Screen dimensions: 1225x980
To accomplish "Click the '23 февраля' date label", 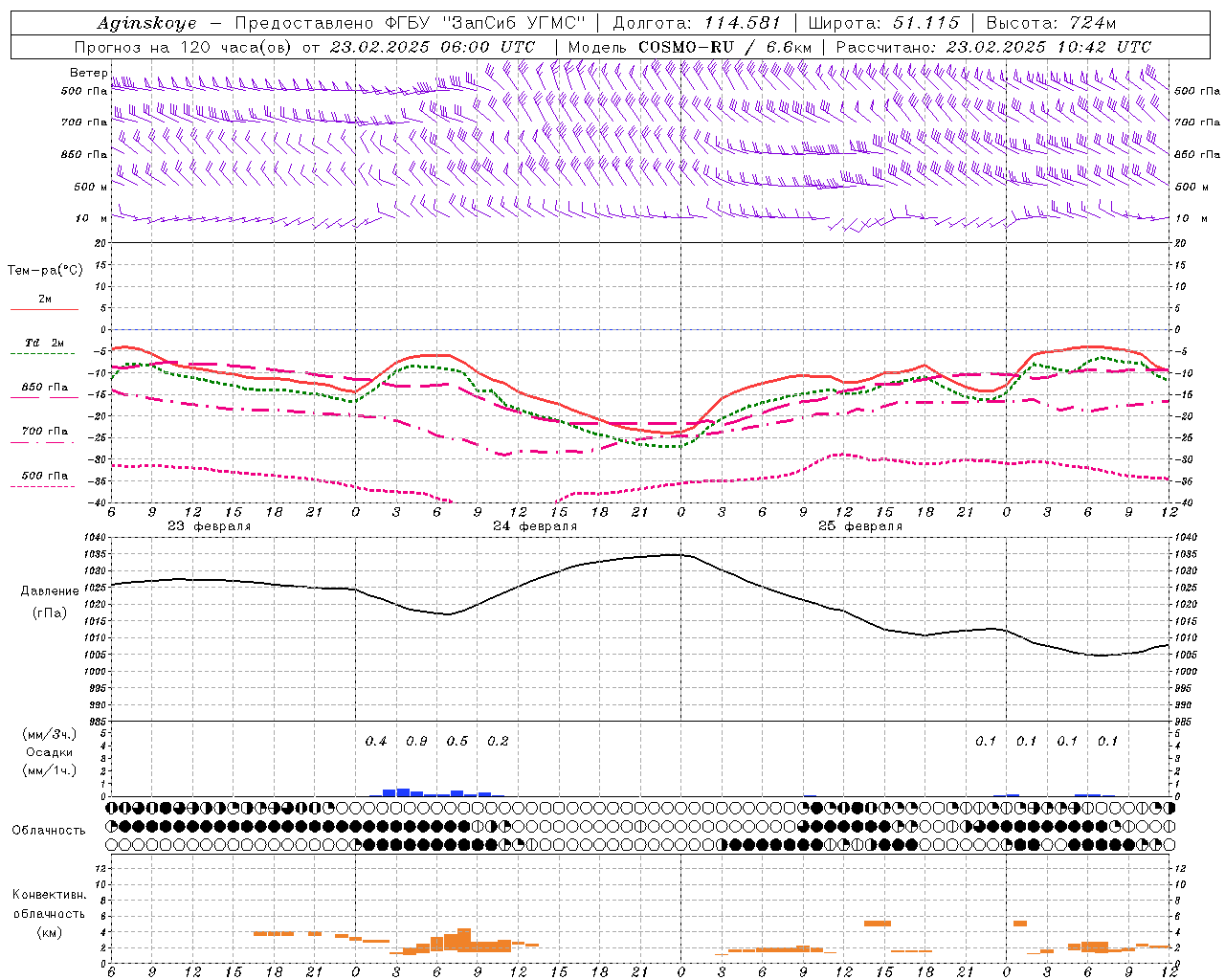I will (210, 526).
